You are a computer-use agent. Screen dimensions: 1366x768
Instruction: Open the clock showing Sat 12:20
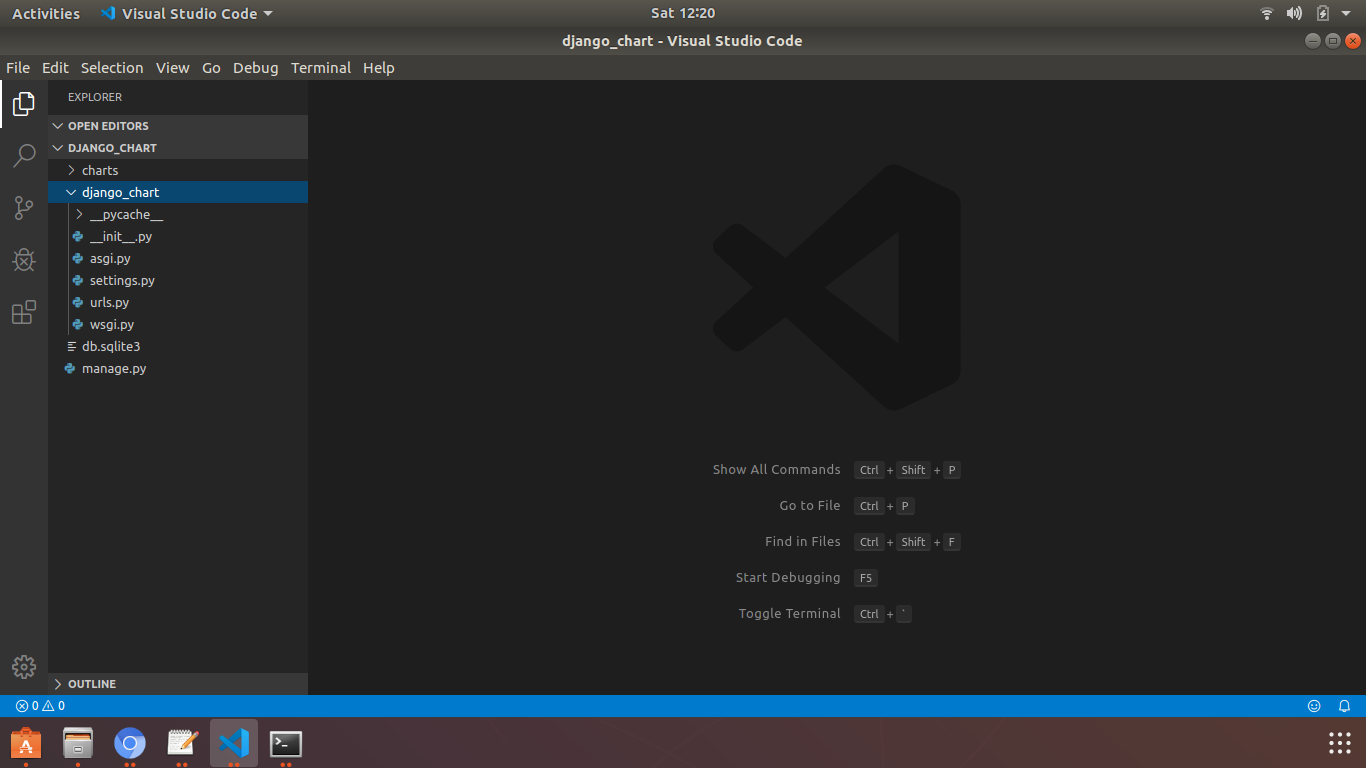[683, 14]
